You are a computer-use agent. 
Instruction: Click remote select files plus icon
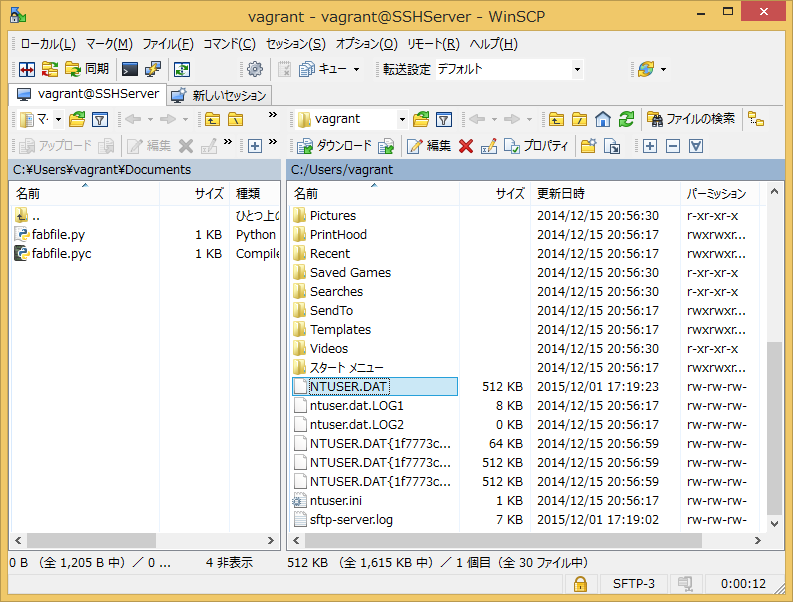click(x=650, y=146)
